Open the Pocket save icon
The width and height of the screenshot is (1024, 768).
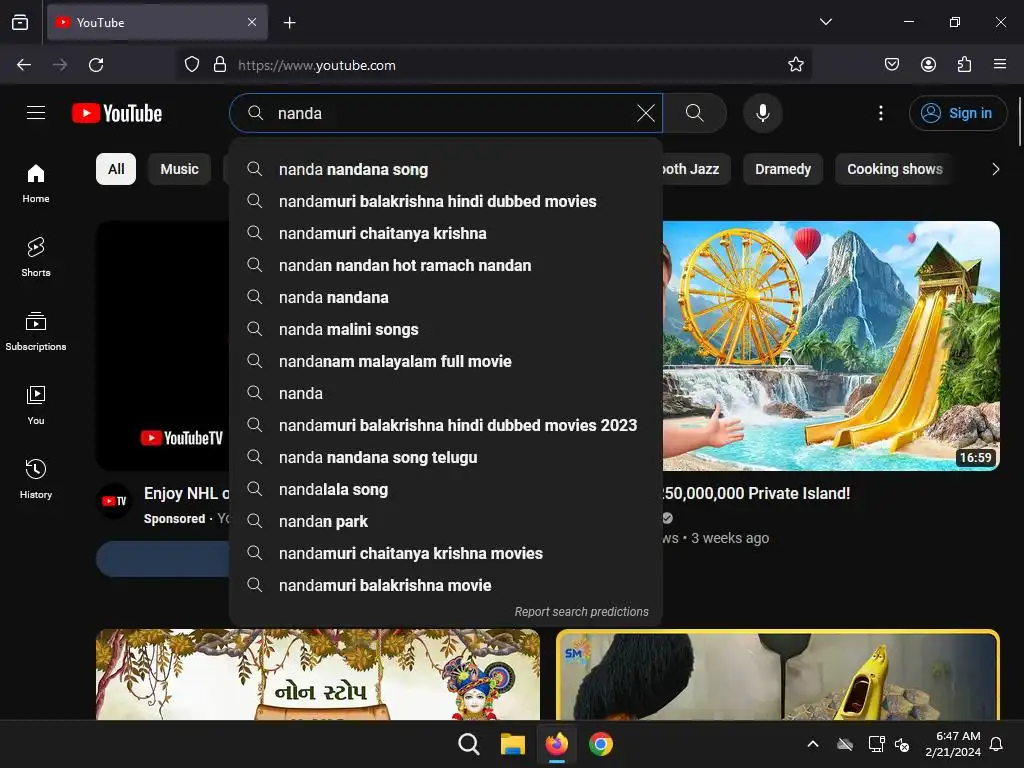(891, 64)
